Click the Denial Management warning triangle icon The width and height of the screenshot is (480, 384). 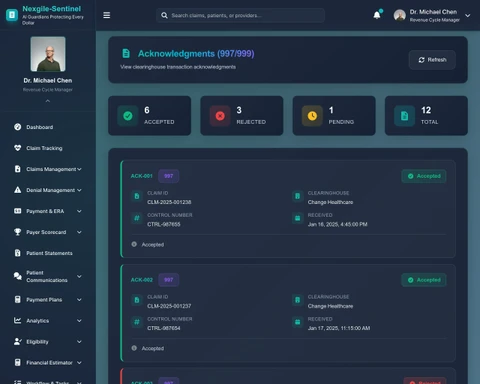(18, 190)
